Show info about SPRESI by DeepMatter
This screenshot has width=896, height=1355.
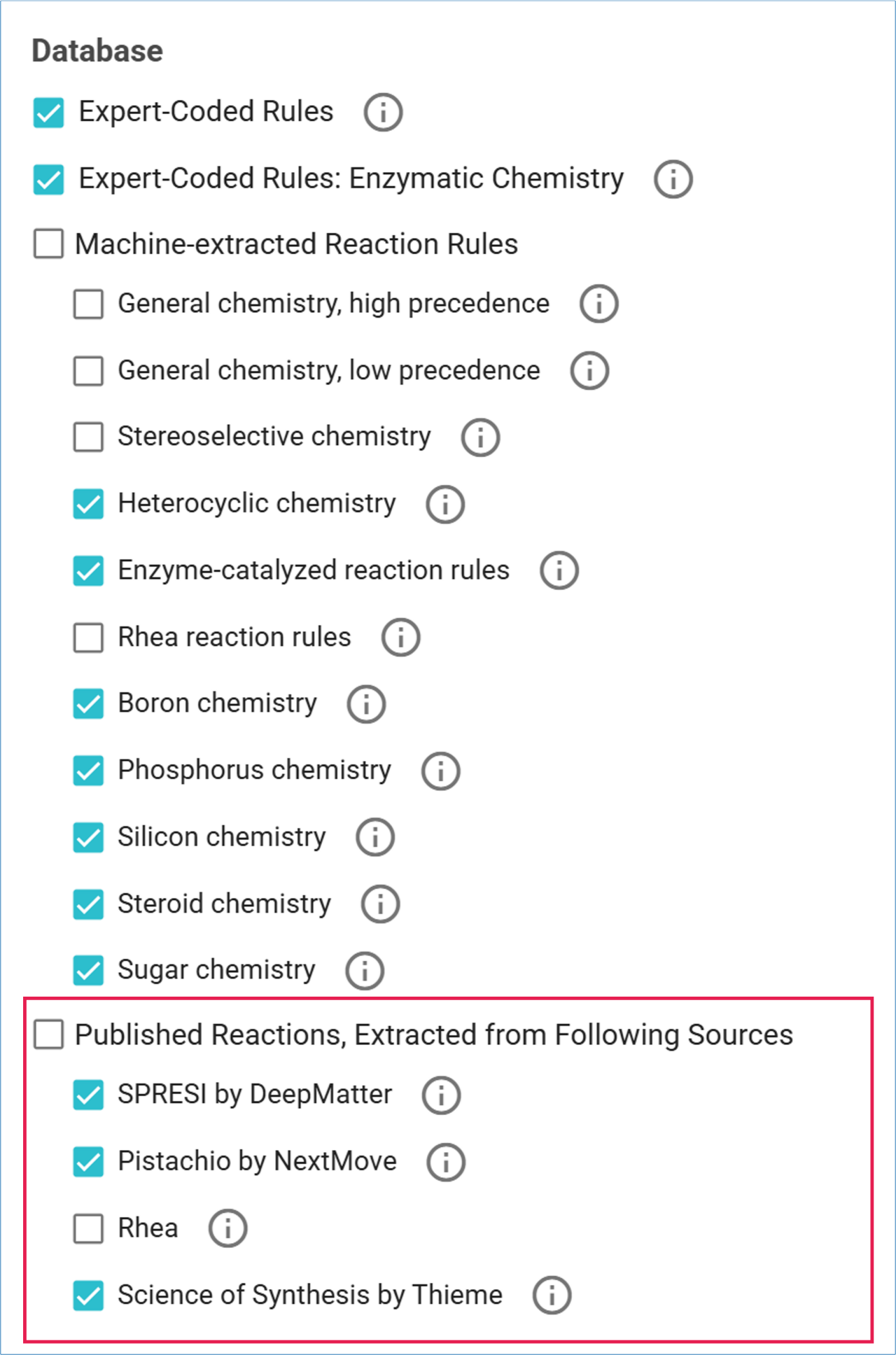click(441, 1095)
